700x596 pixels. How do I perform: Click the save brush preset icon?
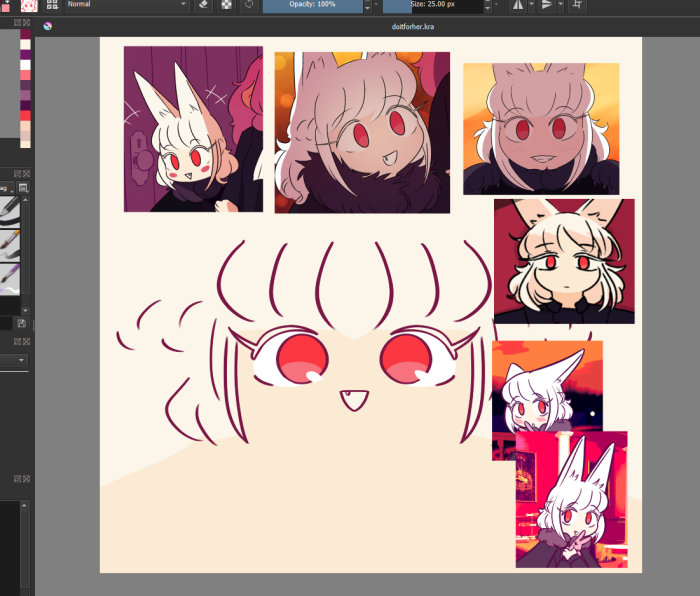pos(22,323)
